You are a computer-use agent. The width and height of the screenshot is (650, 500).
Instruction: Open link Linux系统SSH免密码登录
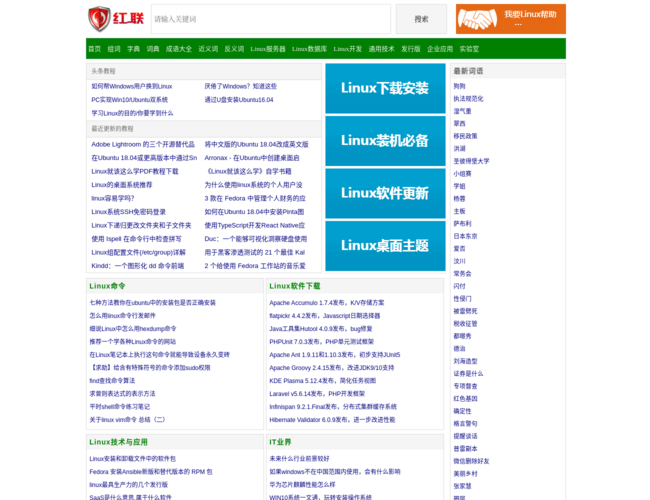click(x=129, y=212)
